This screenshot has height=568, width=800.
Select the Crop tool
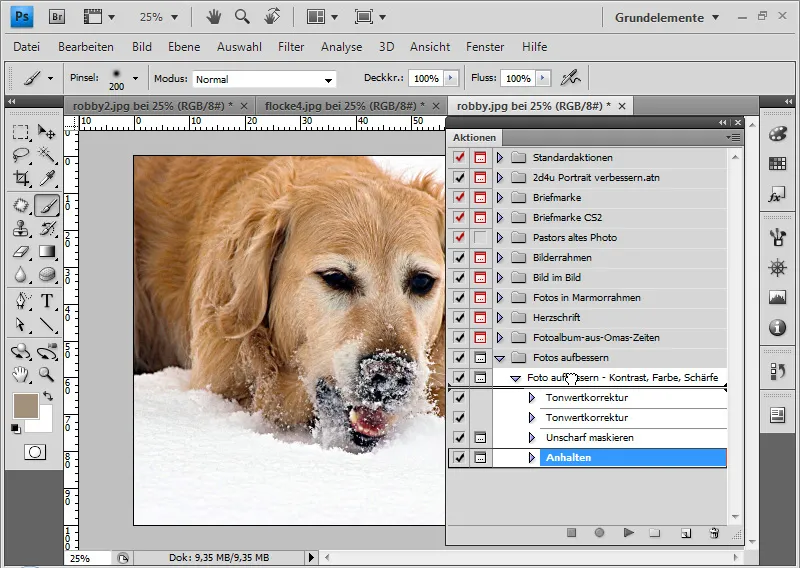[20, 178]
